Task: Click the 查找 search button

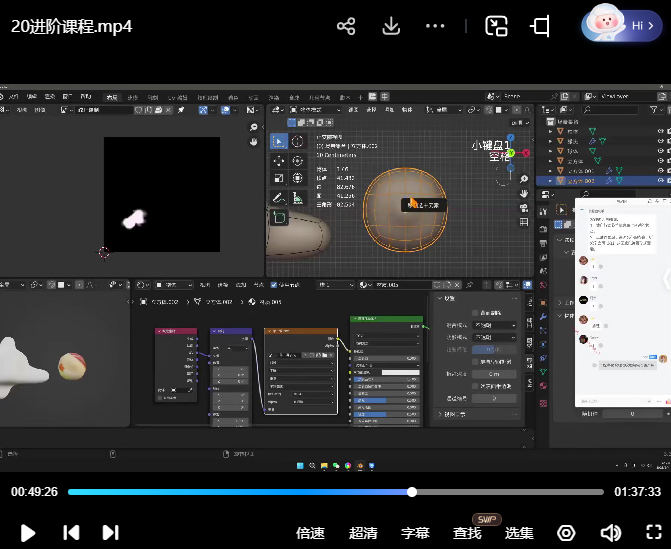Action: coord(467,533)
